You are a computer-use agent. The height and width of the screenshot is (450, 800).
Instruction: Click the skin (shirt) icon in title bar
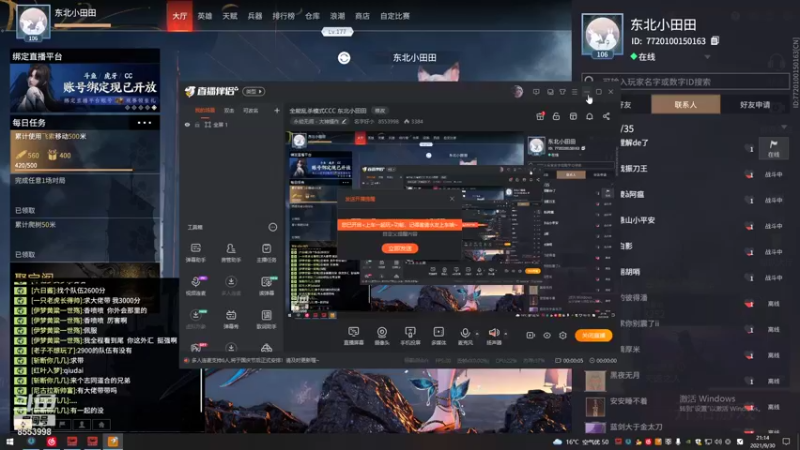(562, 92)
